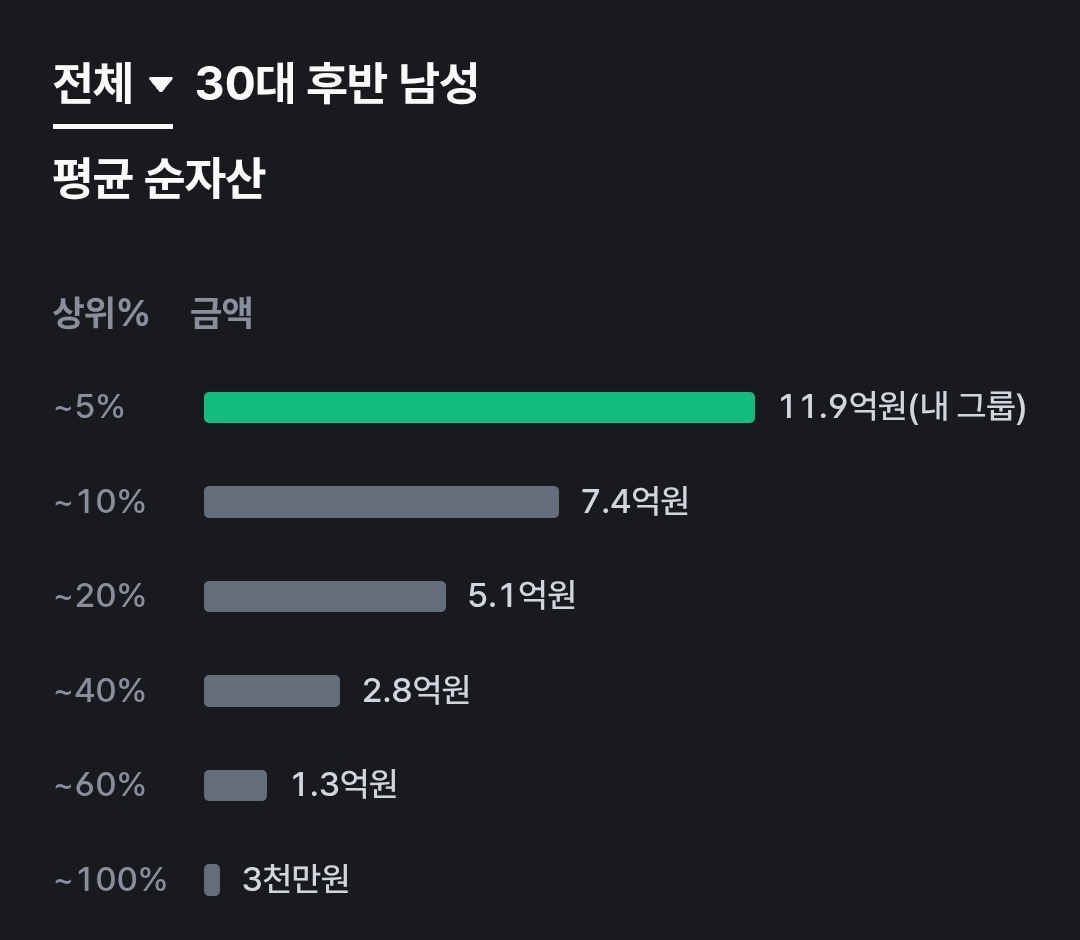Select the 30대 후반 남성 heading
Viewport: 1080px width, 940px height.
(336, 85)
